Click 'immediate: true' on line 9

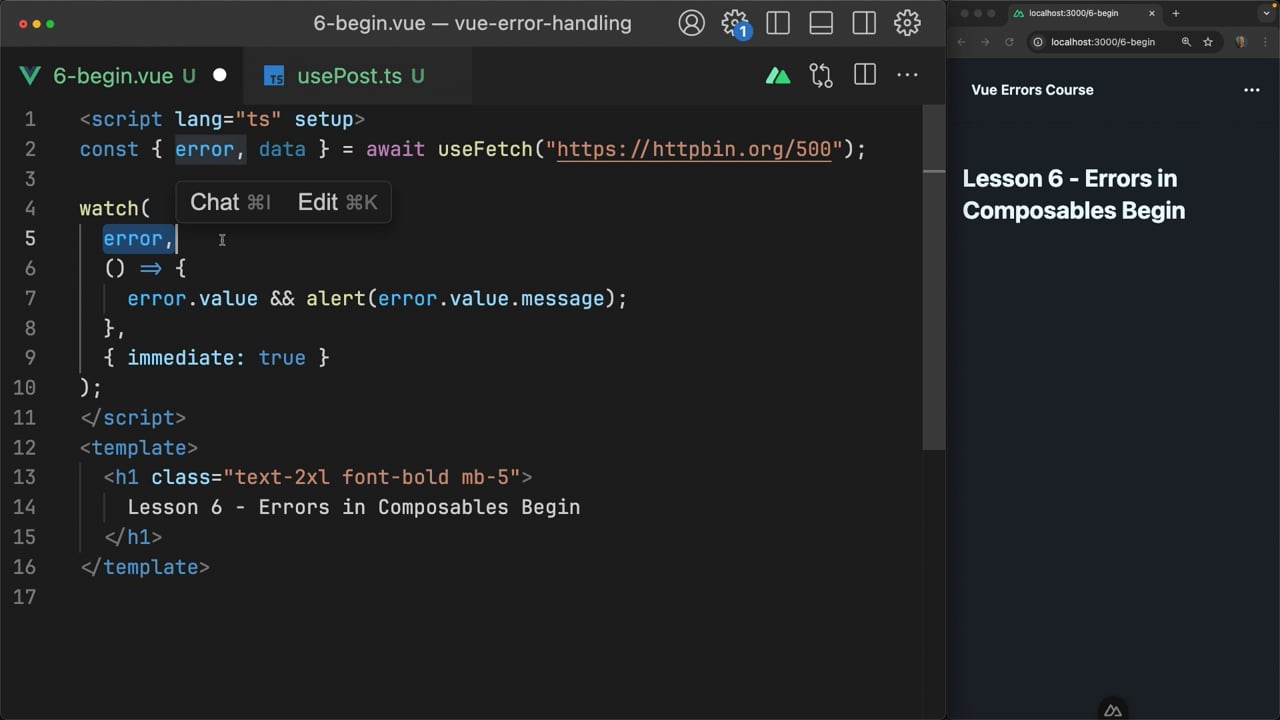coord(216,358)
